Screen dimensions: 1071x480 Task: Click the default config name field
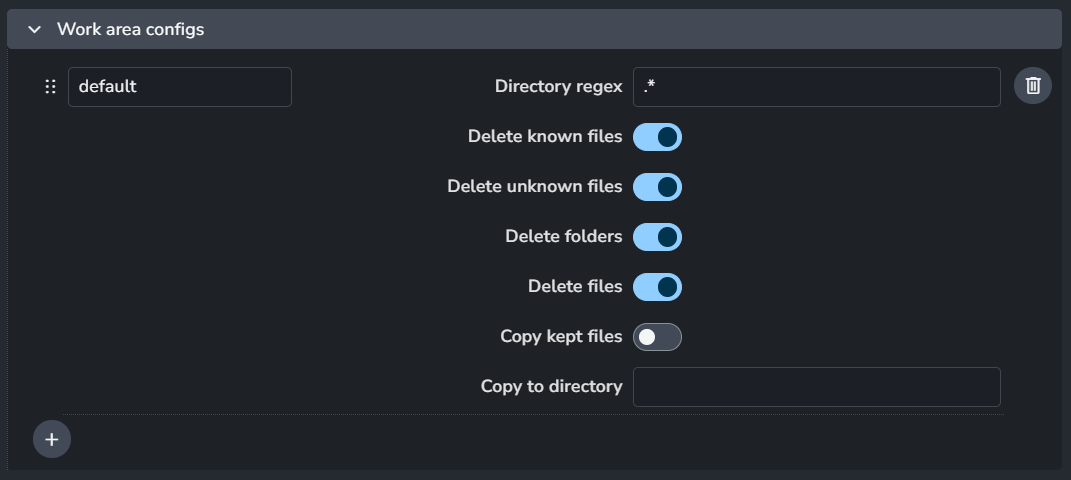point(180,87)
